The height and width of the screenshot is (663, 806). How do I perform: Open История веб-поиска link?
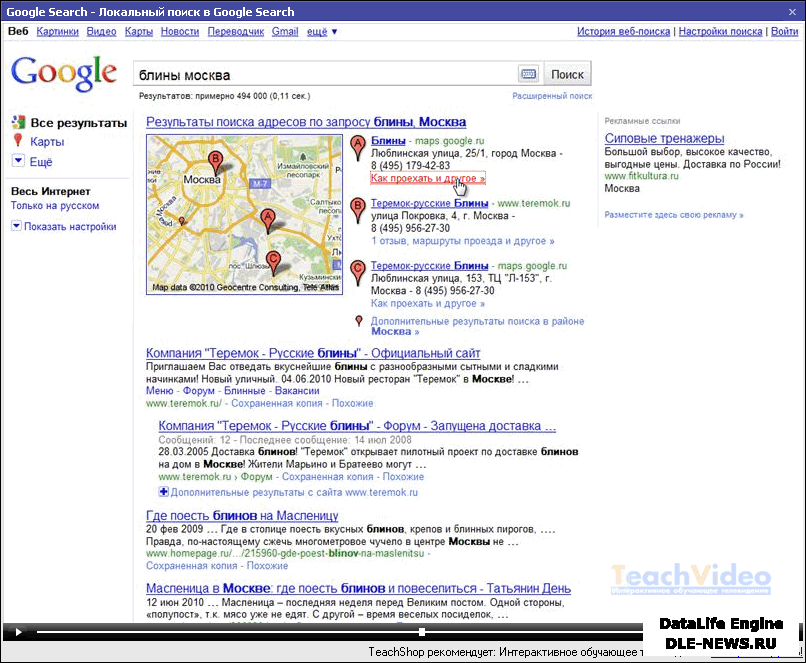click(x=624, y=31)
